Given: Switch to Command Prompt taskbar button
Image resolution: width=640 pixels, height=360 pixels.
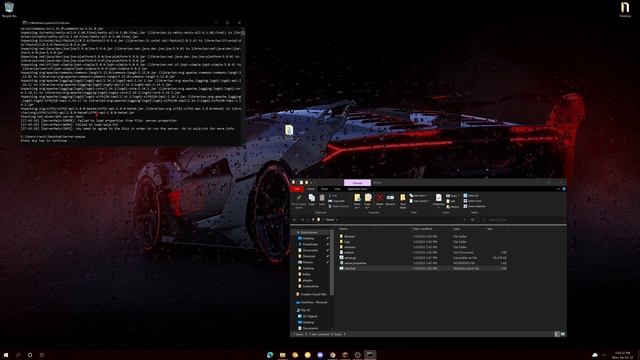Looking at the screenshot, I should [370, 355].
